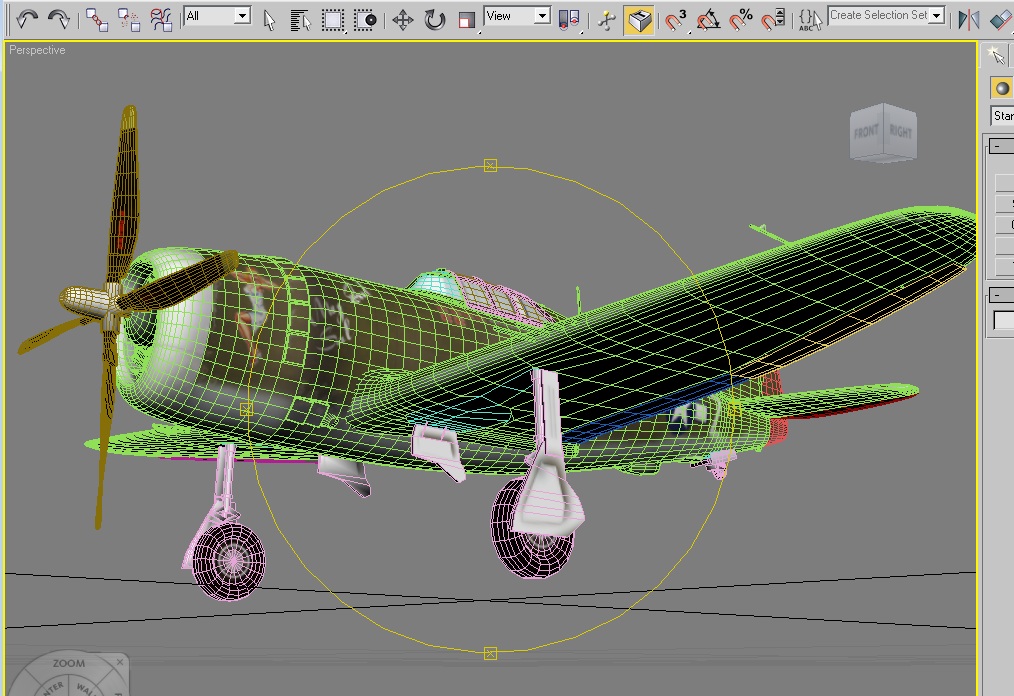This screenshot has height=696, width=1014.
Task: Activate the Unlink Selection tool
Action: pos(129,19)
